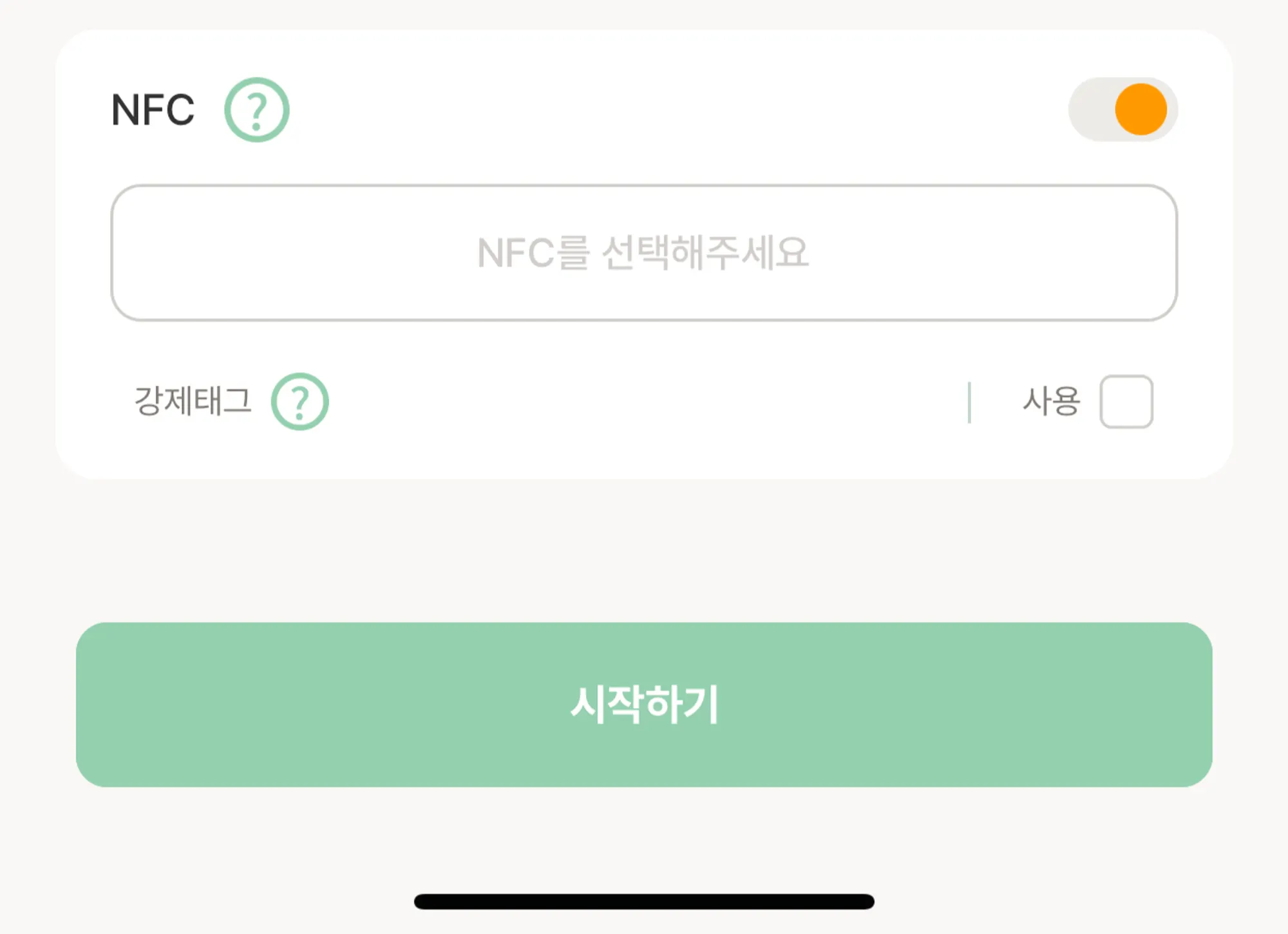1288x934 pixels.
Task: Click the NFC heading label
Action: point(153,110)
